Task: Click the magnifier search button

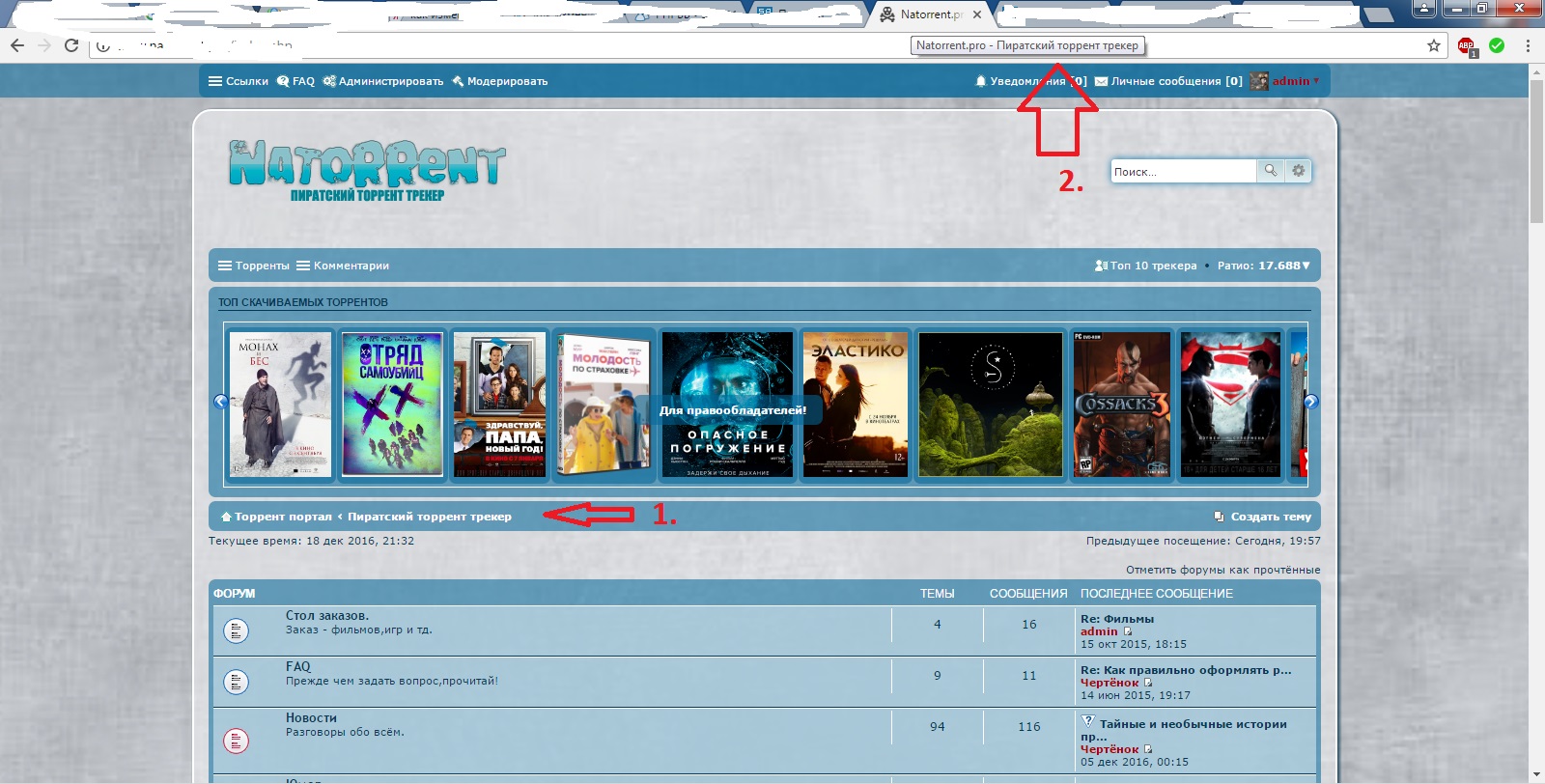Action: (1271, 171)
